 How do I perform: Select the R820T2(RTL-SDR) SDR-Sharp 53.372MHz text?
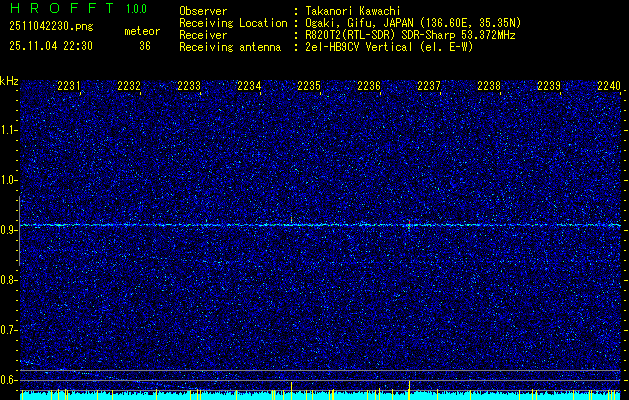click(x=410, y=35)
